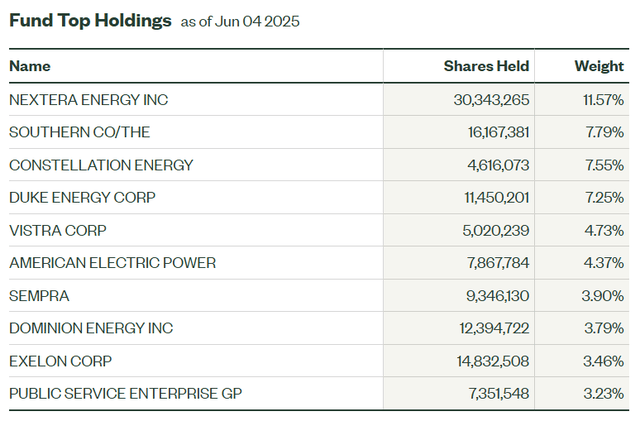The width and height of the screenshot is (640, 421).
Task: Click the 3.23% weight cell
Action: point(604,394)
